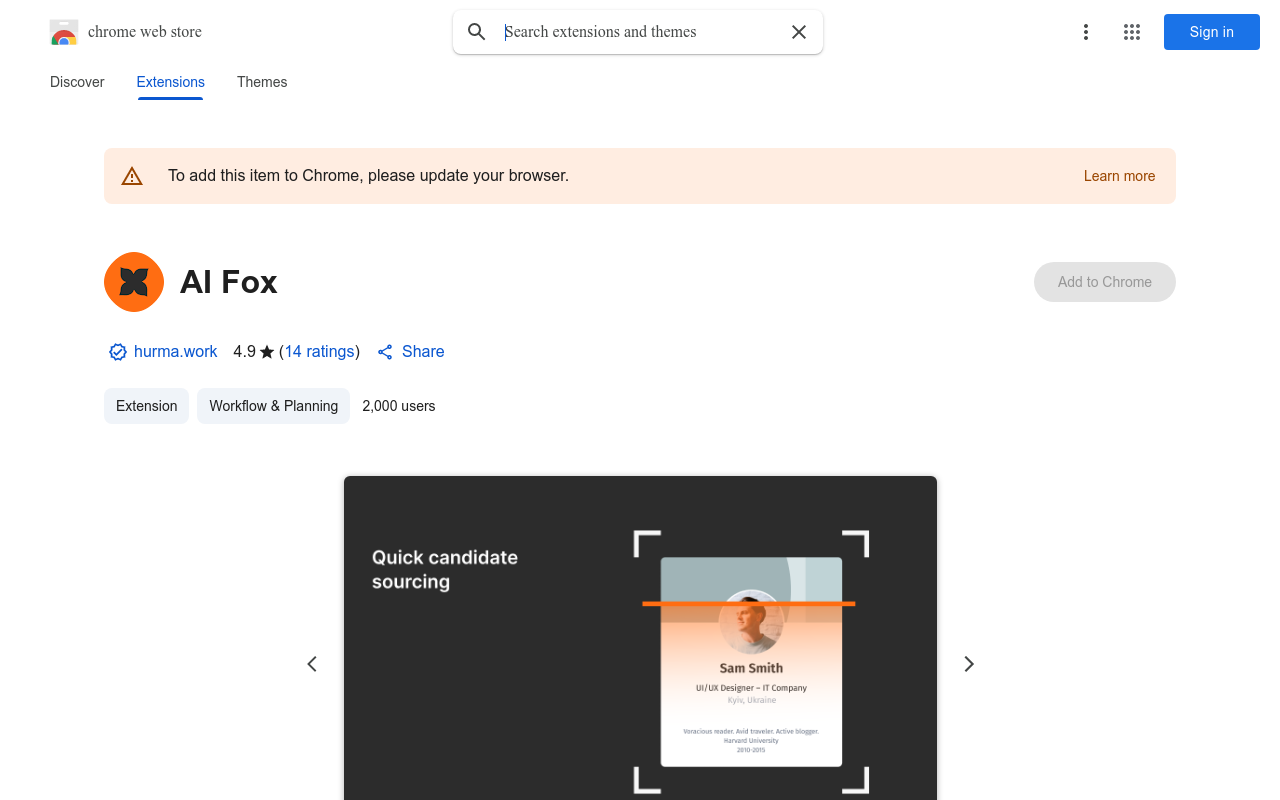Screen dimensions: 1280x800
Task: Click the Chrome Web Store logo
Action: pyautogui.click(x=64, y=32)
